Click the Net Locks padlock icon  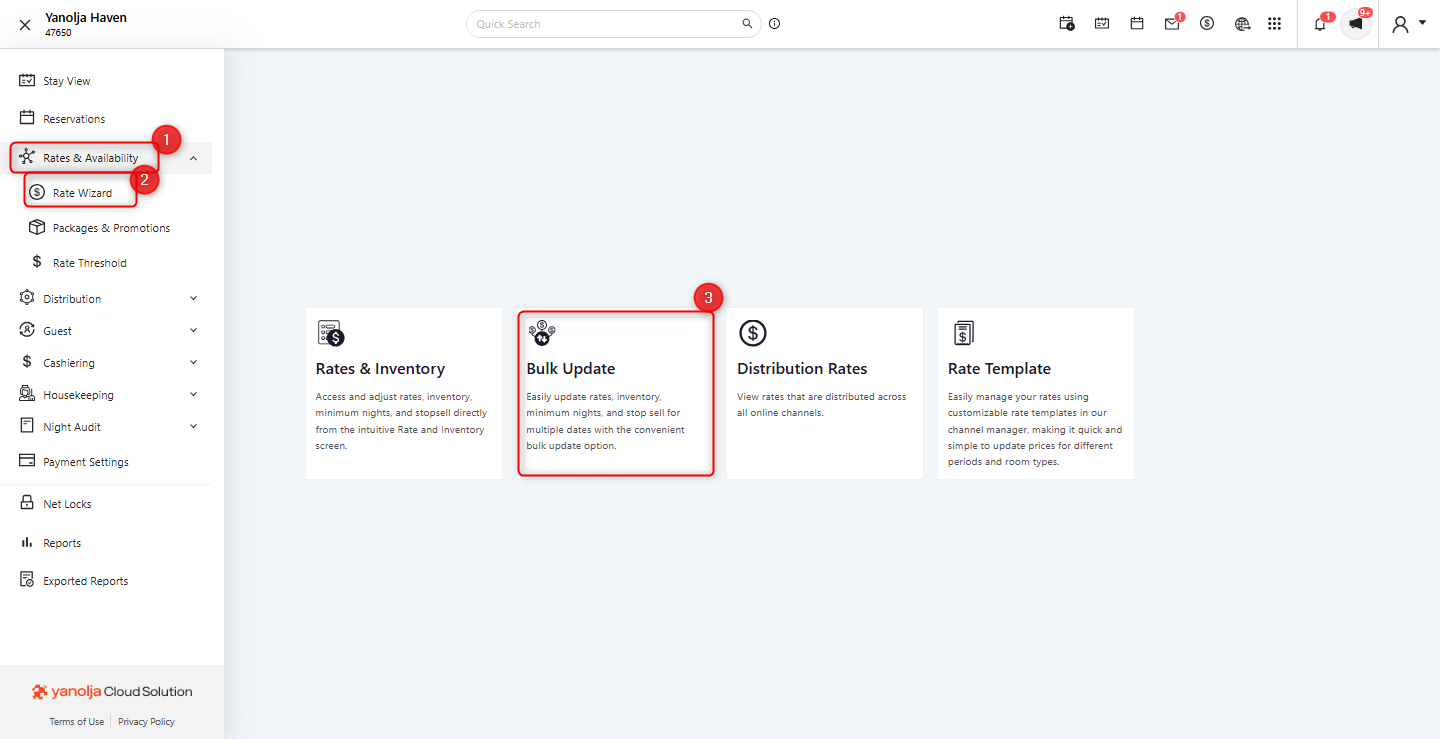point(27,502)
